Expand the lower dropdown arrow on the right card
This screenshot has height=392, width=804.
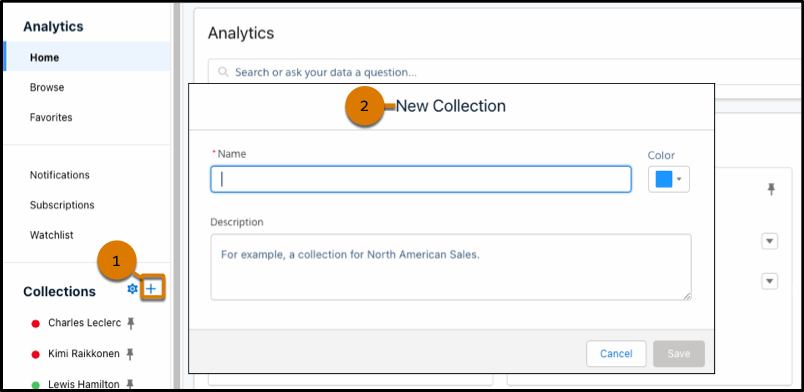tap(770, 281)
